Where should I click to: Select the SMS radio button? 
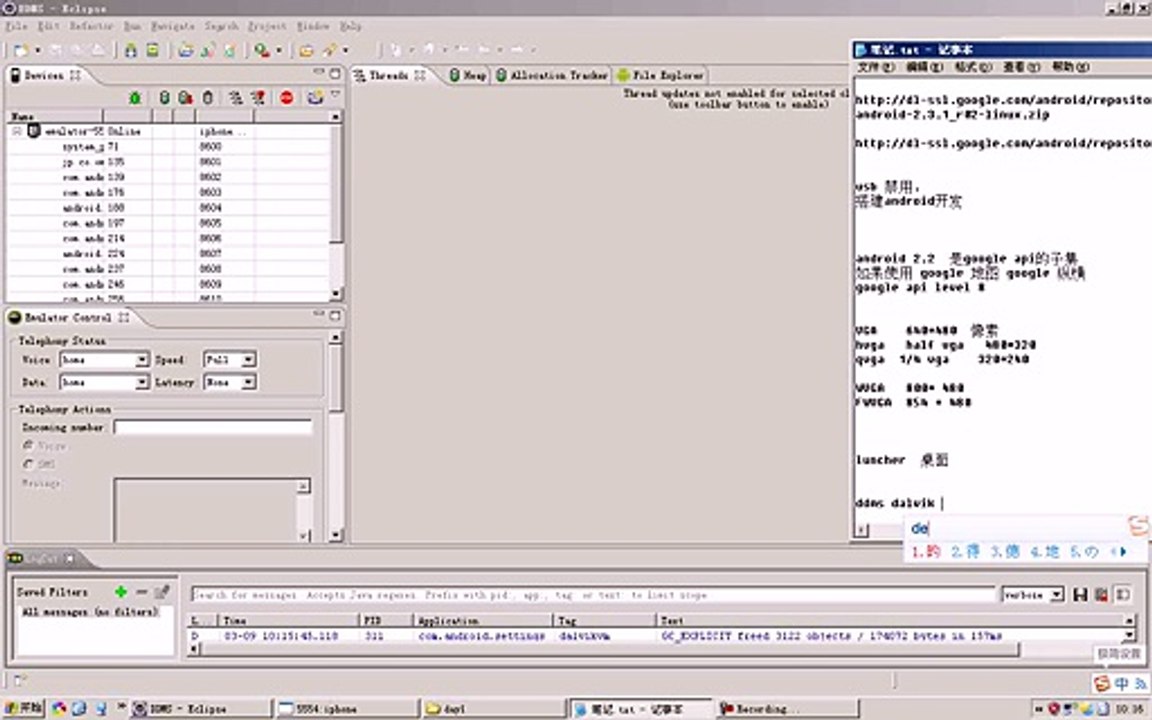[x=28, y=464]
